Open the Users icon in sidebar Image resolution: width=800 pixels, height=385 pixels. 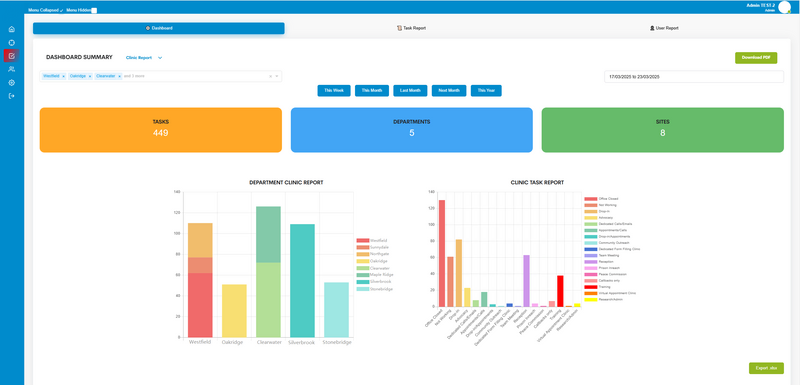(12, 69)
